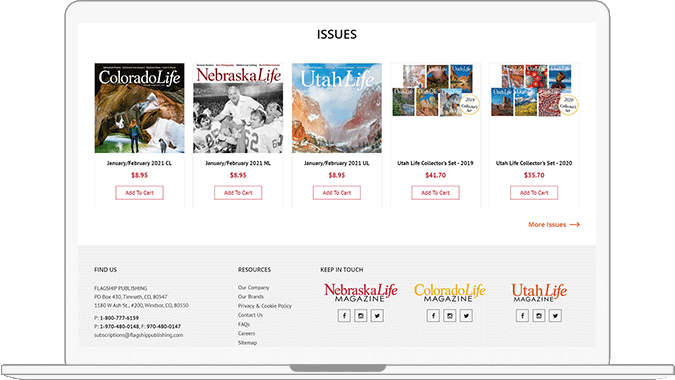Open the Utah Life magazine cover

coord(337,108)
